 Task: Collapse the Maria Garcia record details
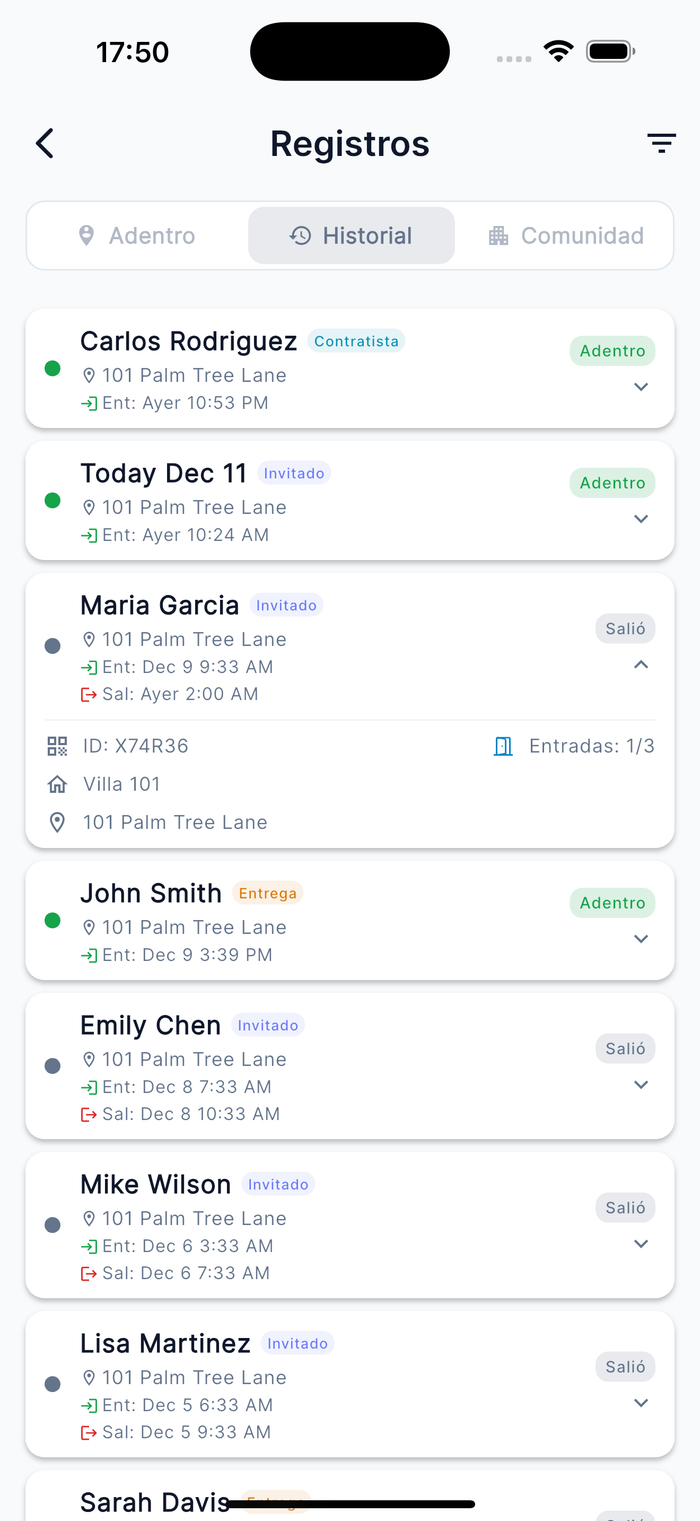coord(641,665)
